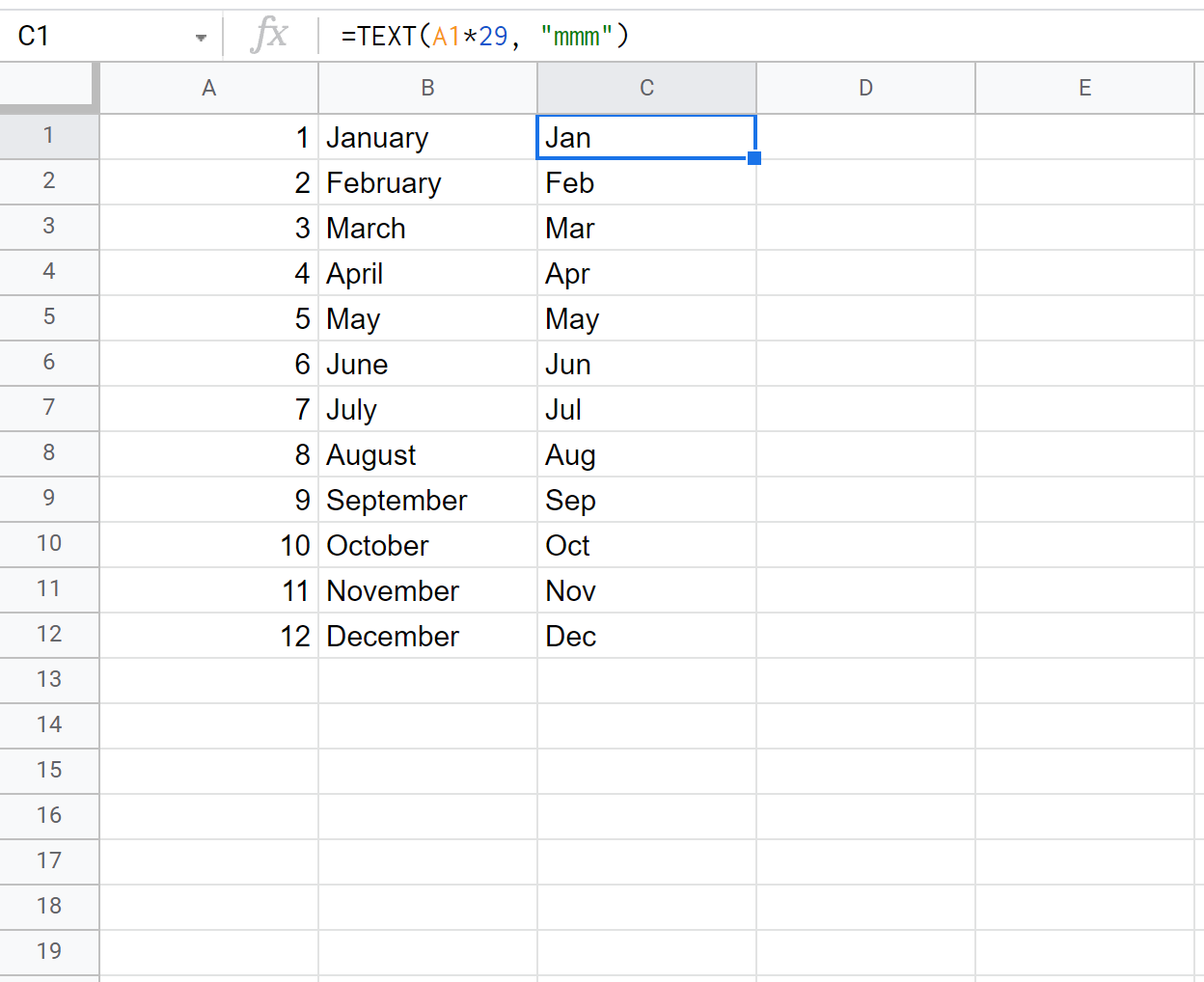Click empty cell D1
Screen dimensions: 1204x982
[x=865, y=138]
